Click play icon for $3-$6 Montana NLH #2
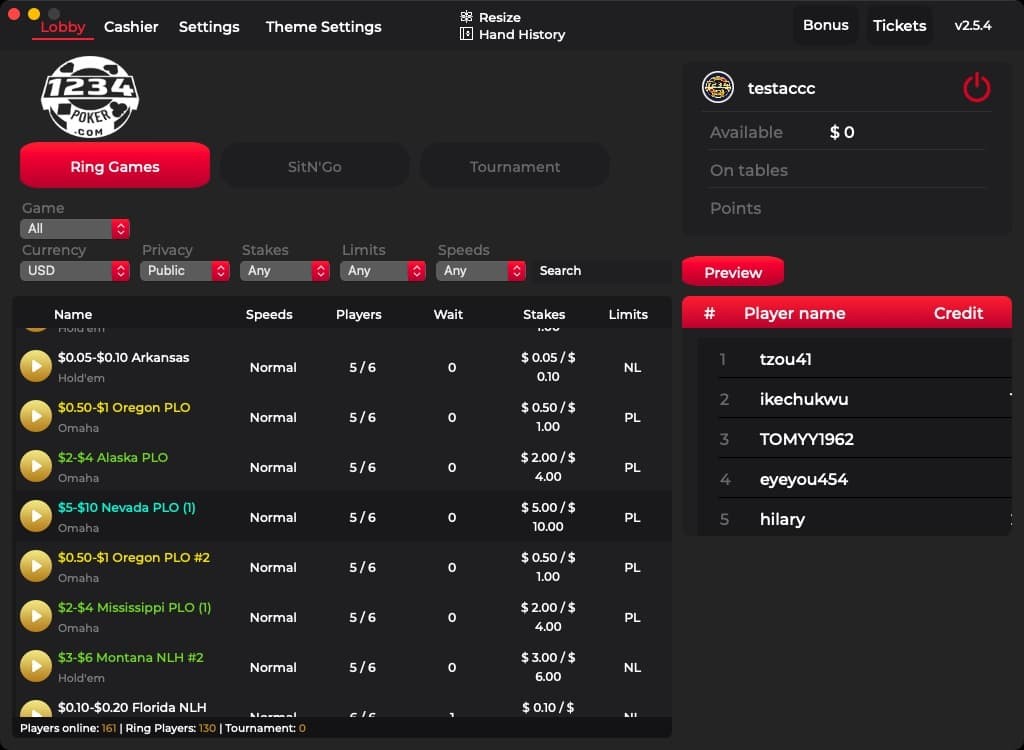The height and width of the screenshot is (750, 1024). [x=36, y=667]
